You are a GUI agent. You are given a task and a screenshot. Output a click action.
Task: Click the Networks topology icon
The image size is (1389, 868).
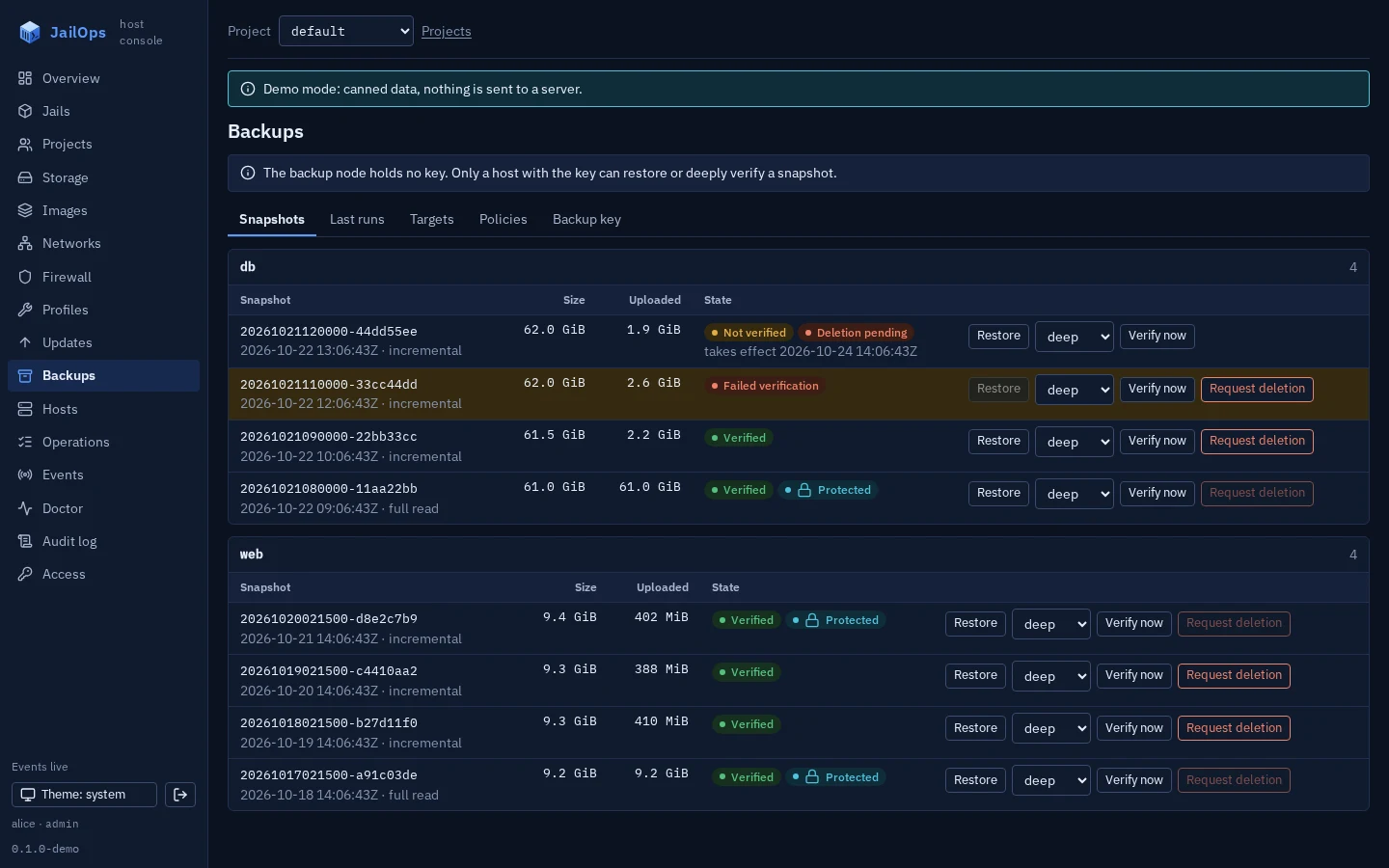(25, 243)
